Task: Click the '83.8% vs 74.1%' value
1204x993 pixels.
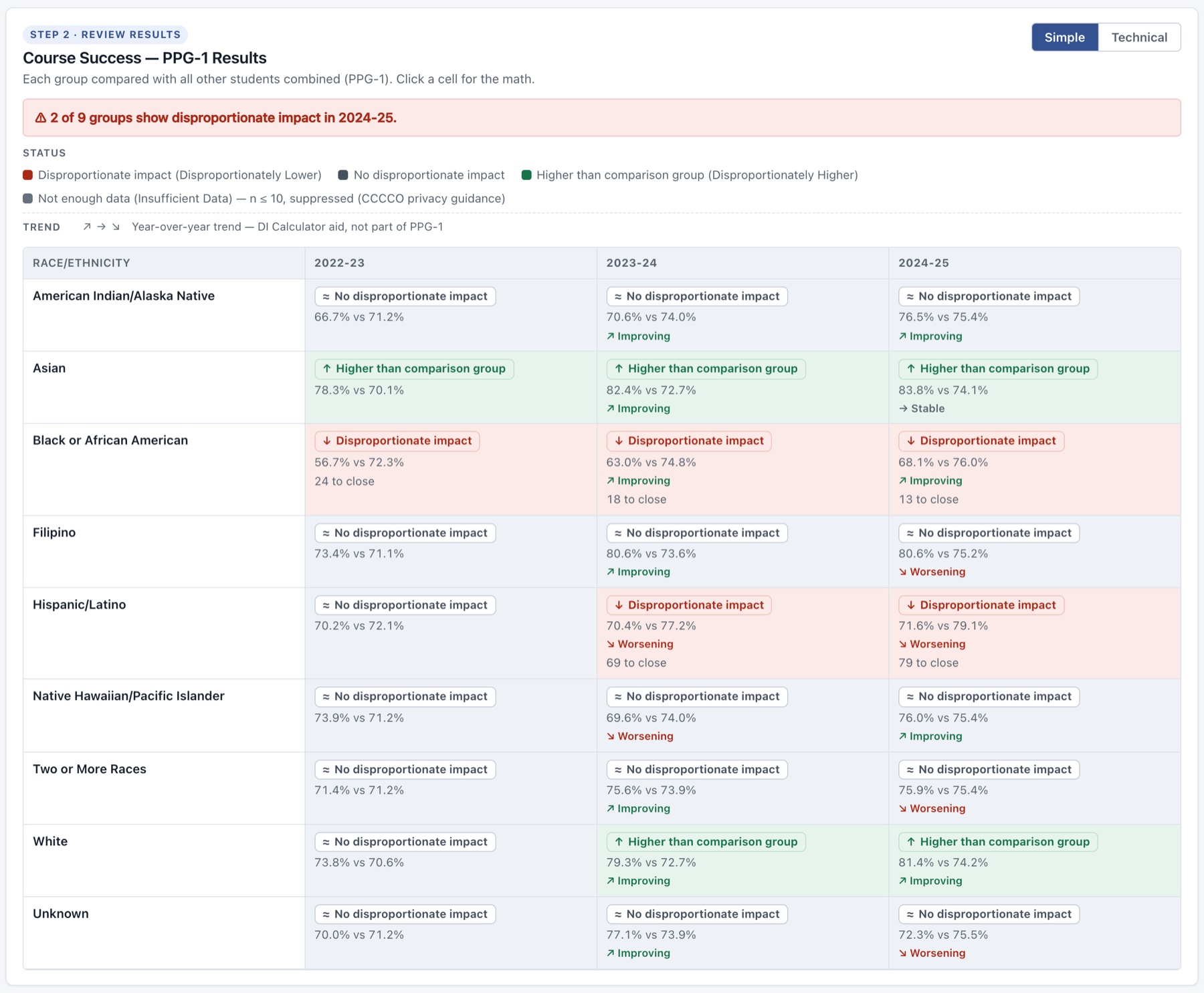Action: [x=943, y=390]
